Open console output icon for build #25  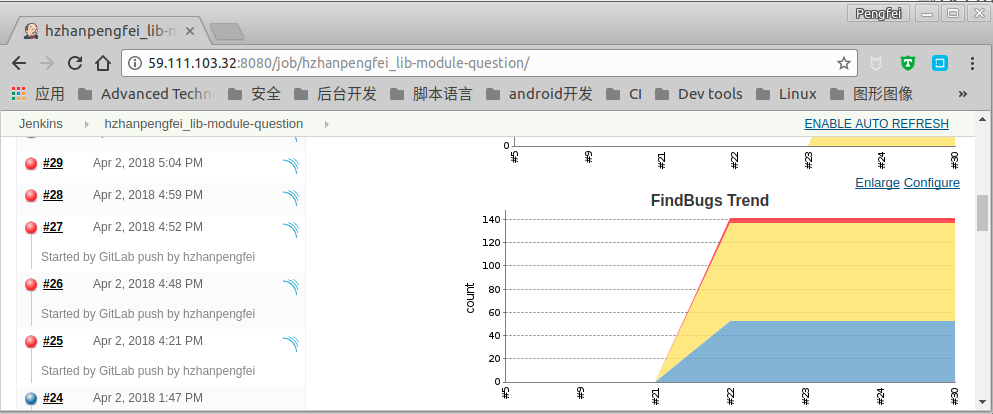tap(291, 343)
